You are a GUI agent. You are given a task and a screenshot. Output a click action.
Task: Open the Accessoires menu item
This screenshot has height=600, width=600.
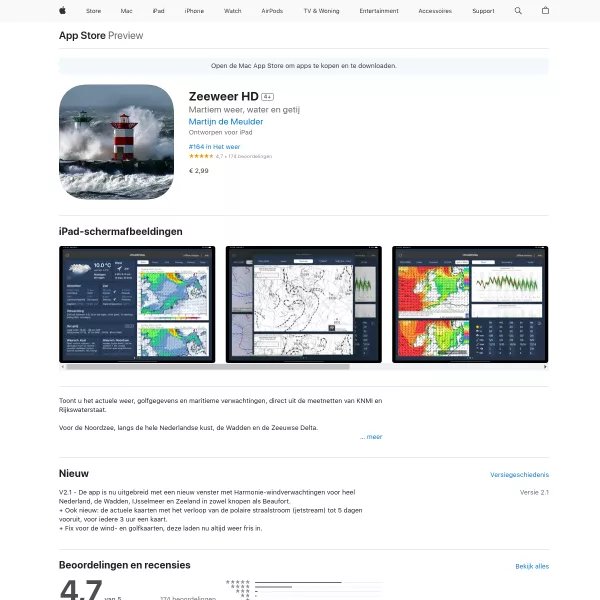[x=435, y=11]
